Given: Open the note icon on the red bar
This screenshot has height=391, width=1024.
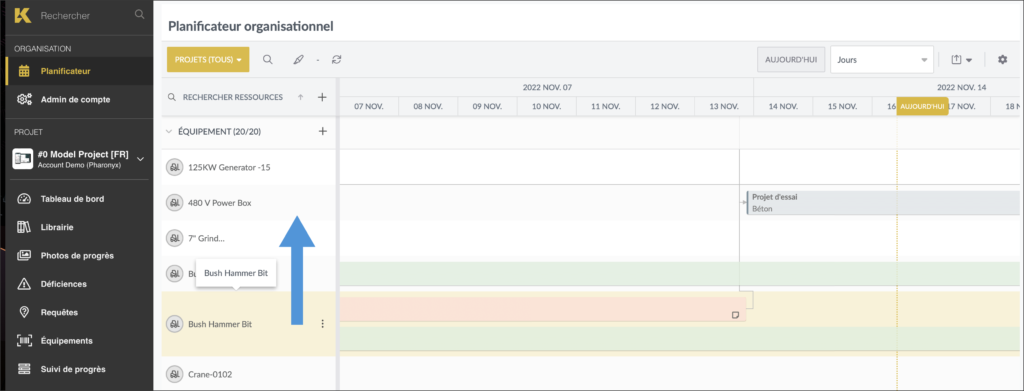Looking at the screenshot, I should click(735, 315).
